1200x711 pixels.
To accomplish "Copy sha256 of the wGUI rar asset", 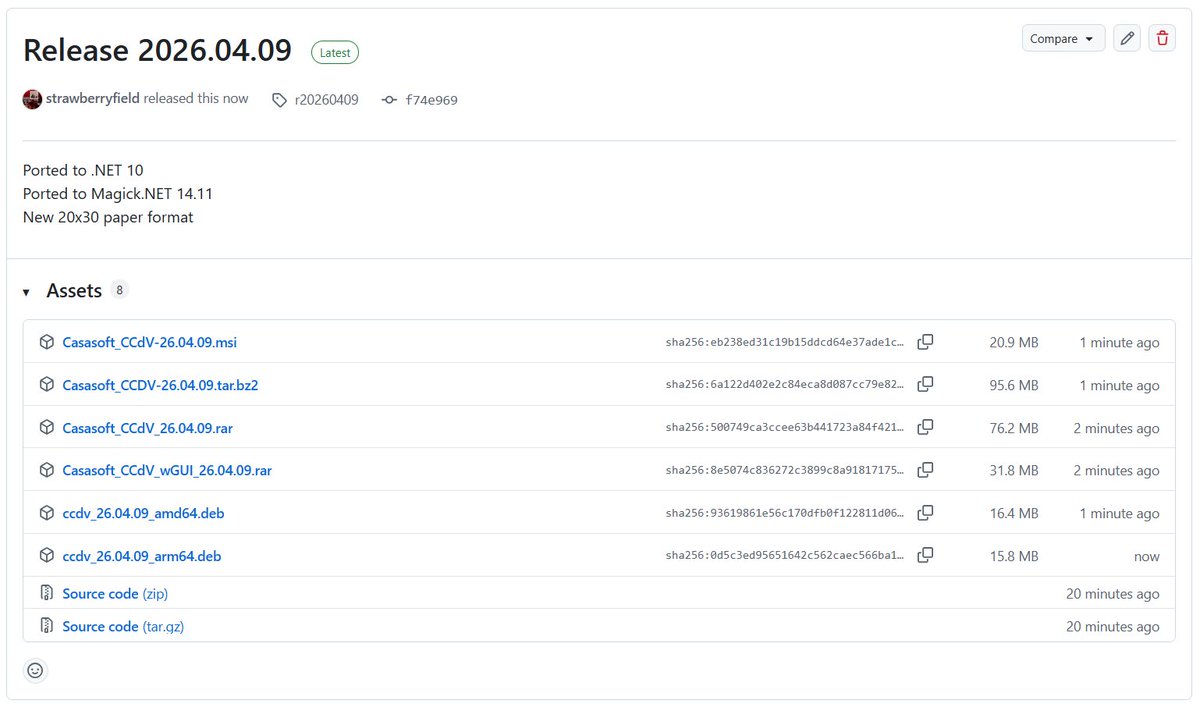I will pos(926,470).
